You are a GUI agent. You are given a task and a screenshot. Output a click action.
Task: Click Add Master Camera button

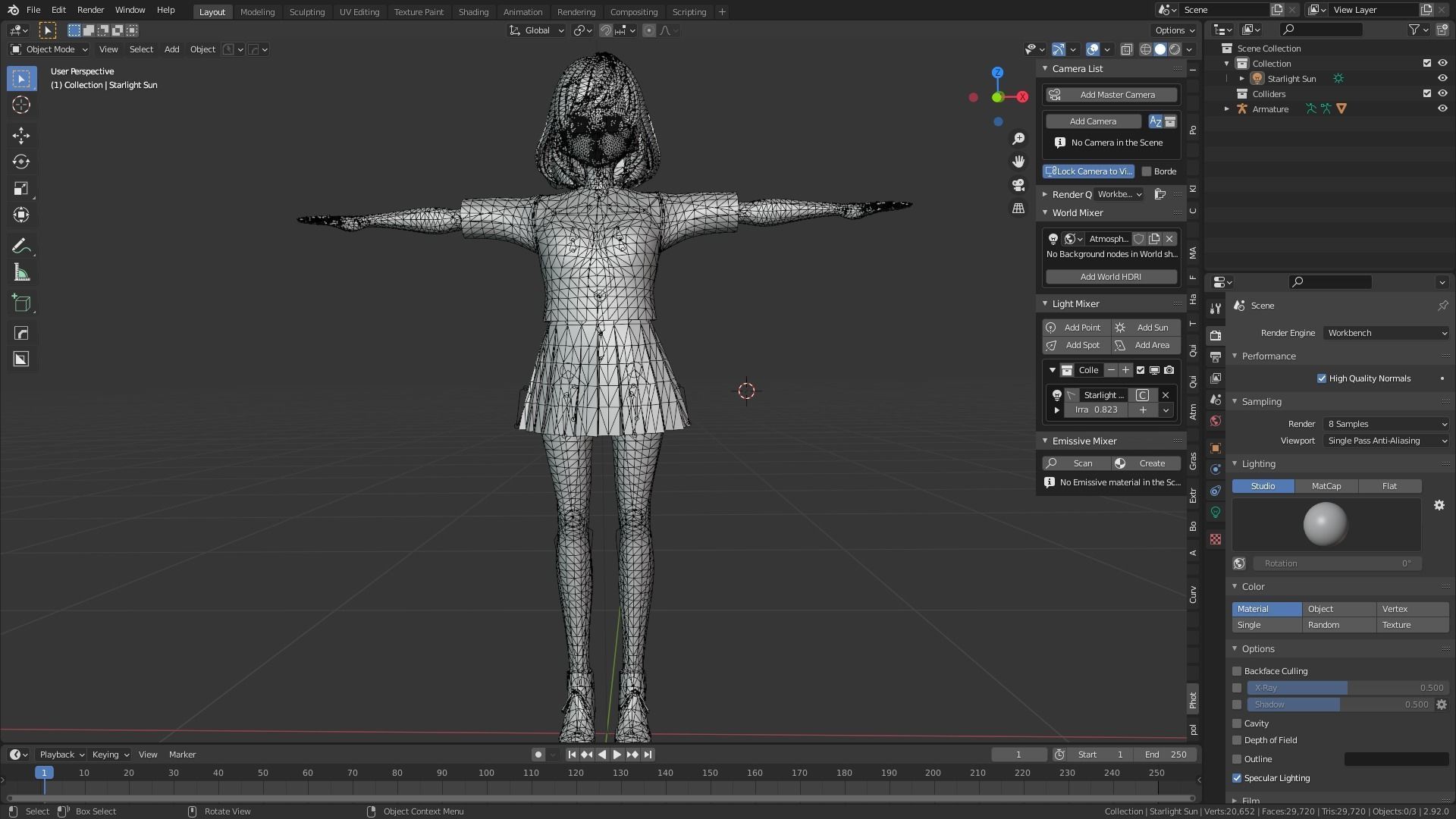coord(1111,95)
